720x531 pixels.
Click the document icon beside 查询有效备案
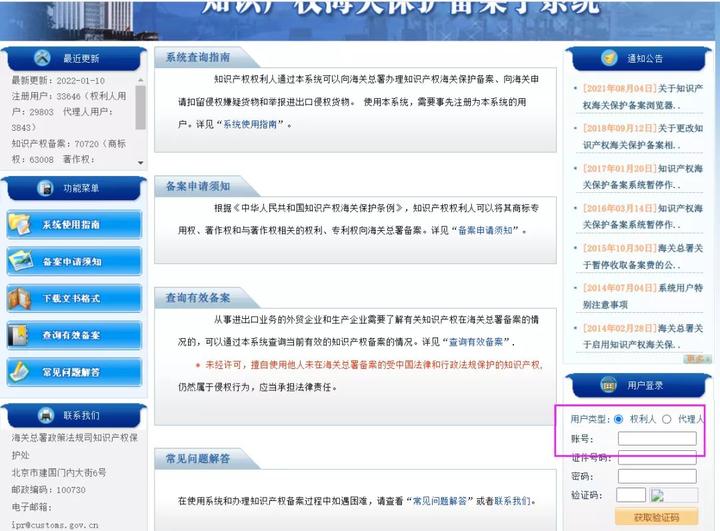(18, 335)
